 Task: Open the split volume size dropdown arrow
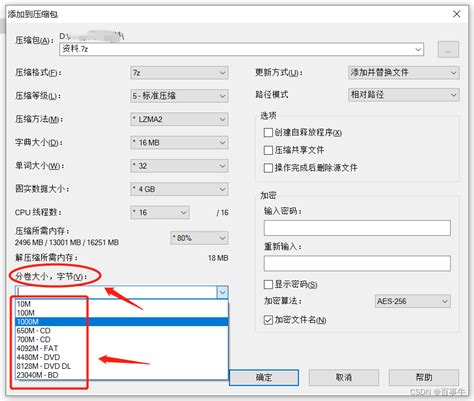(222, 292)
